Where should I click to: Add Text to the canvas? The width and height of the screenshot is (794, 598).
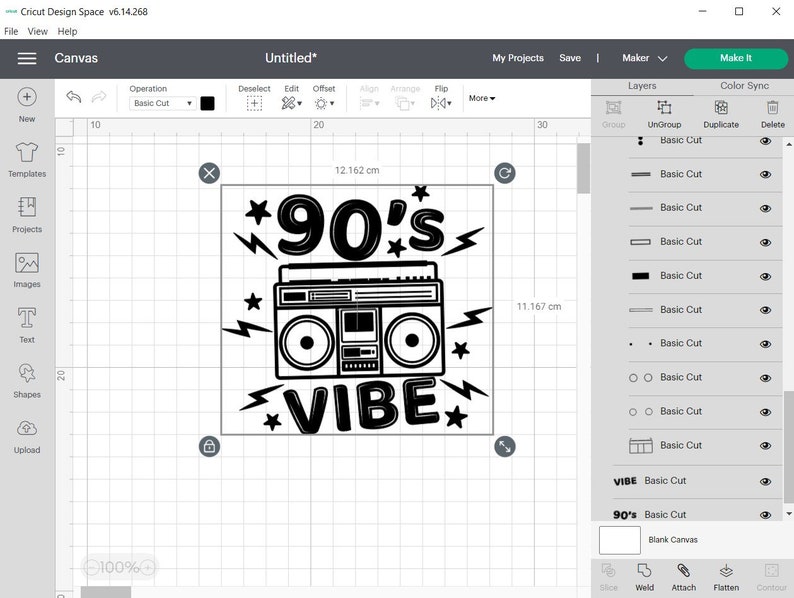coord(27,326)
